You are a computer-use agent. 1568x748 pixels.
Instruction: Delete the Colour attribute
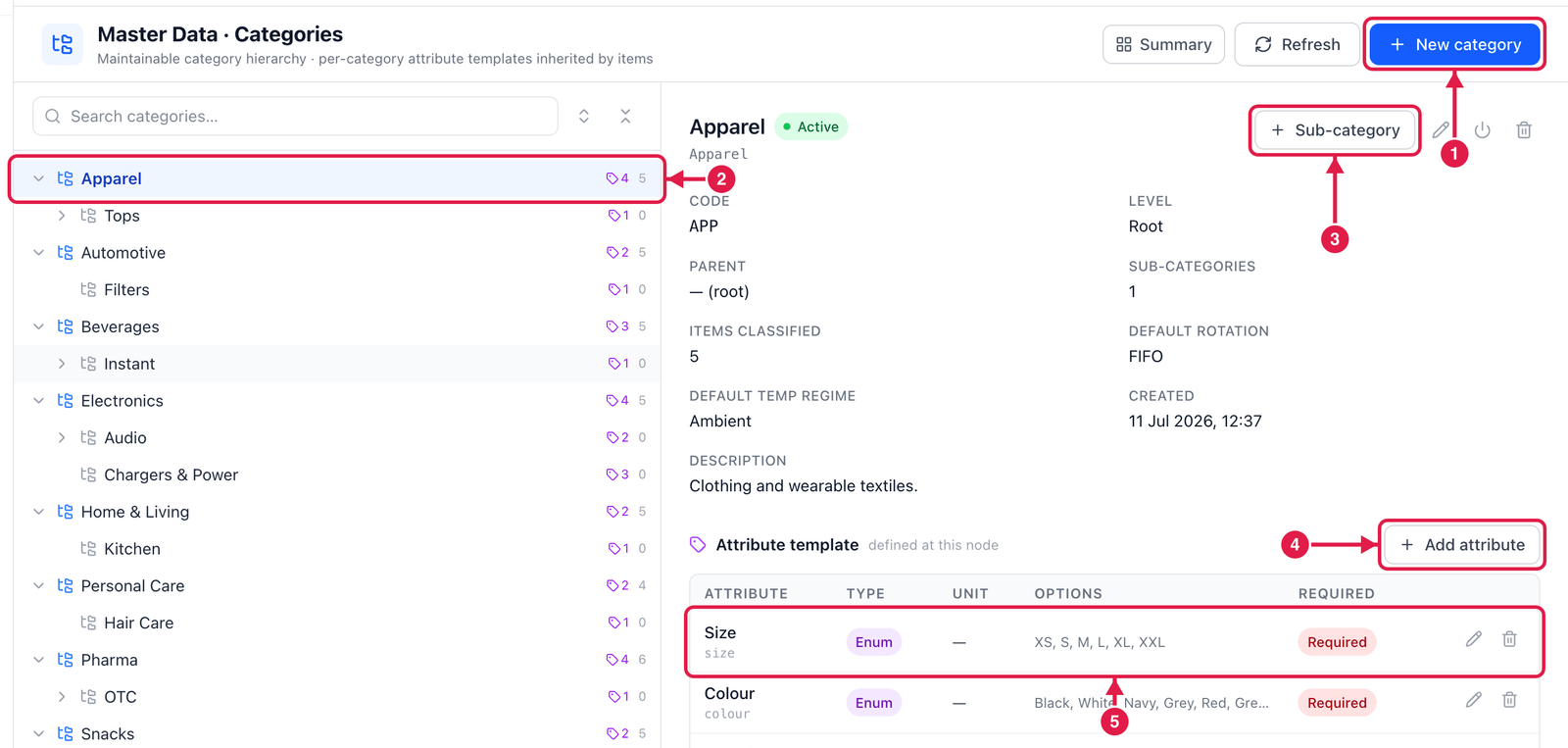tap(1509, 700)
